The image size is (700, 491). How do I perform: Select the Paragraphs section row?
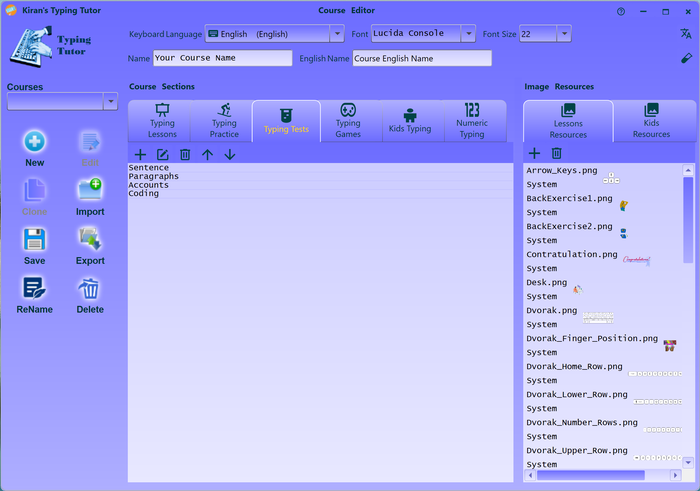click(321, 176)
